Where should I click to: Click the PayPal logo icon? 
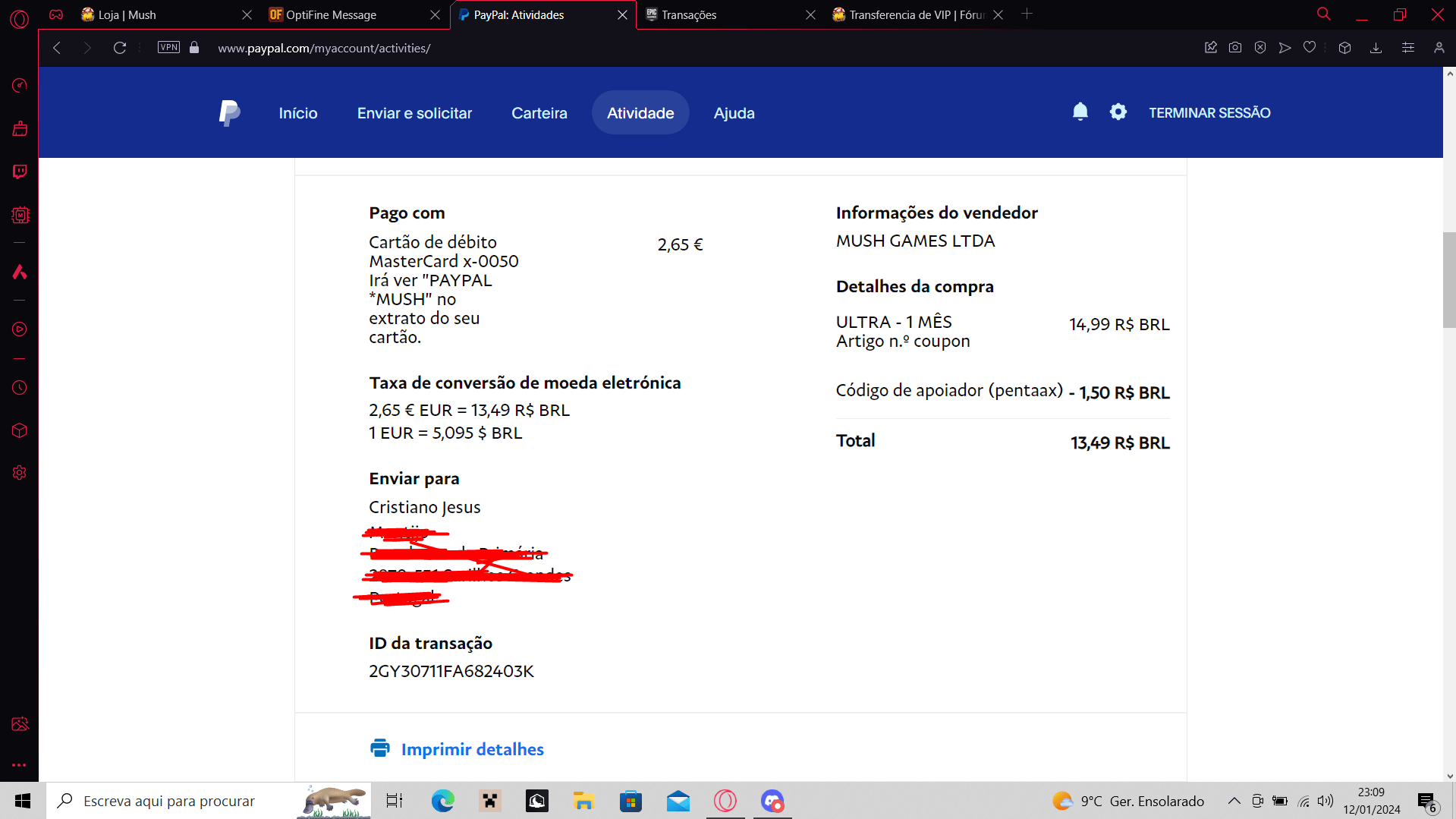[x=229, y=113]
